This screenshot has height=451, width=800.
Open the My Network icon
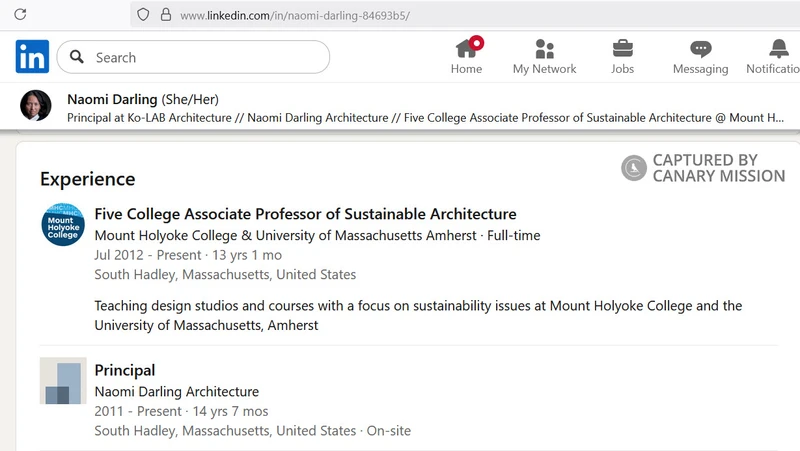544,48
